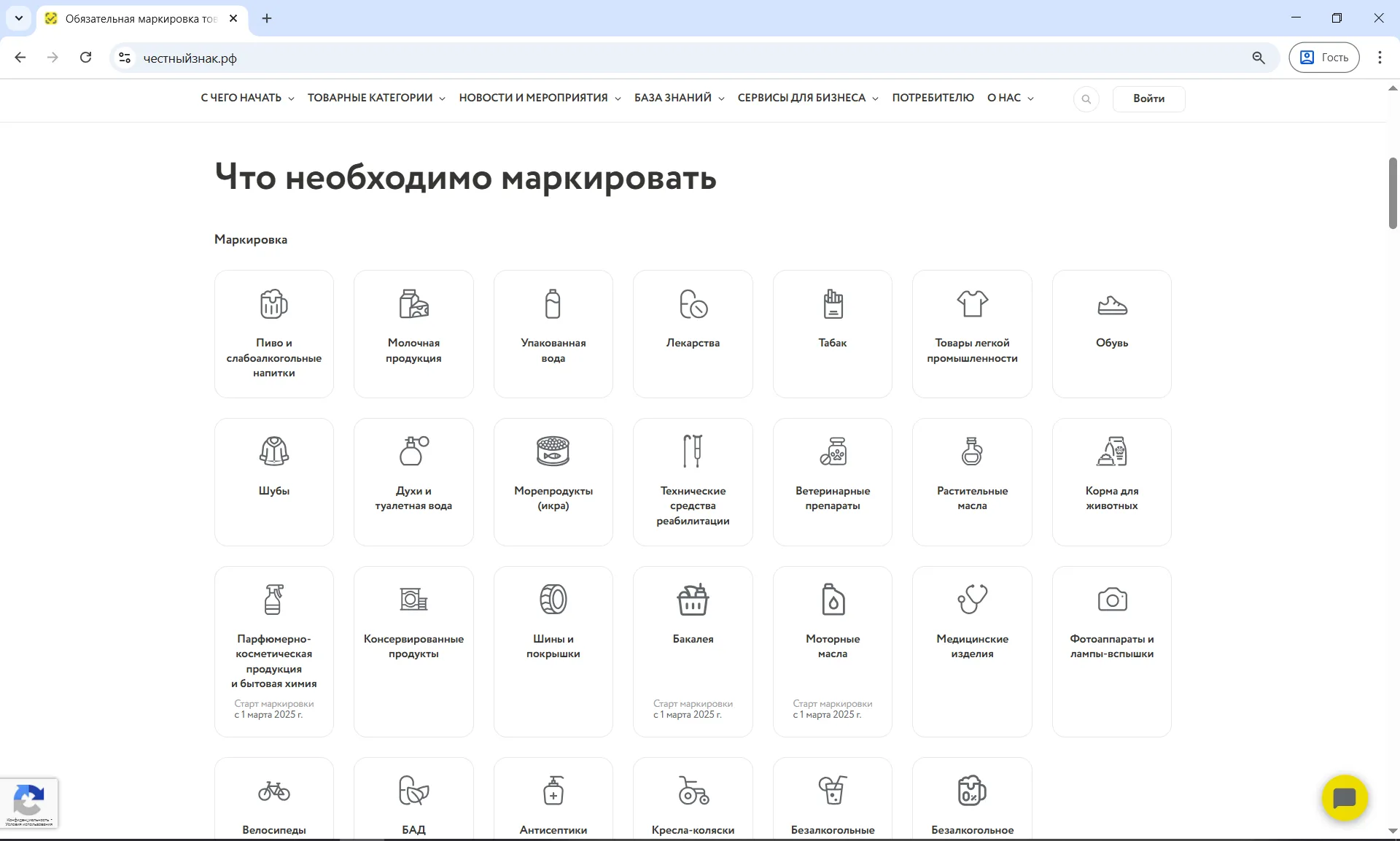The height and width of the screenshot is (841, 1400).
Task: Select the Обувь sneaker icon
Action: 1111,306
